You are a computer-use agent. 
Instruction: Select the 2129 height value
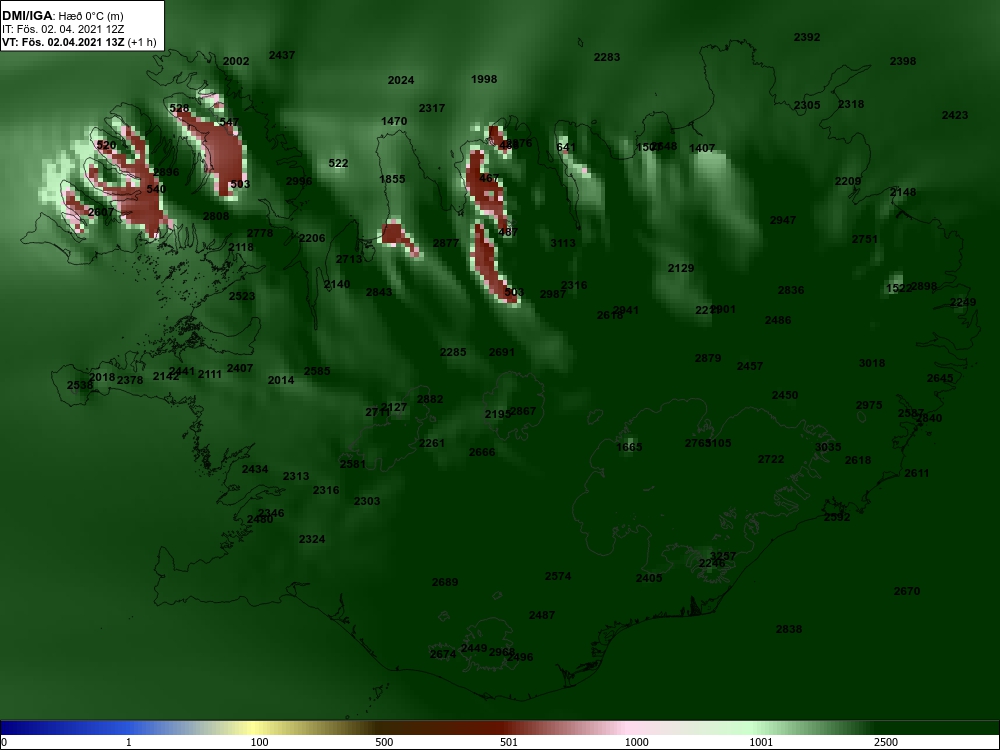[x=681, y=268]
